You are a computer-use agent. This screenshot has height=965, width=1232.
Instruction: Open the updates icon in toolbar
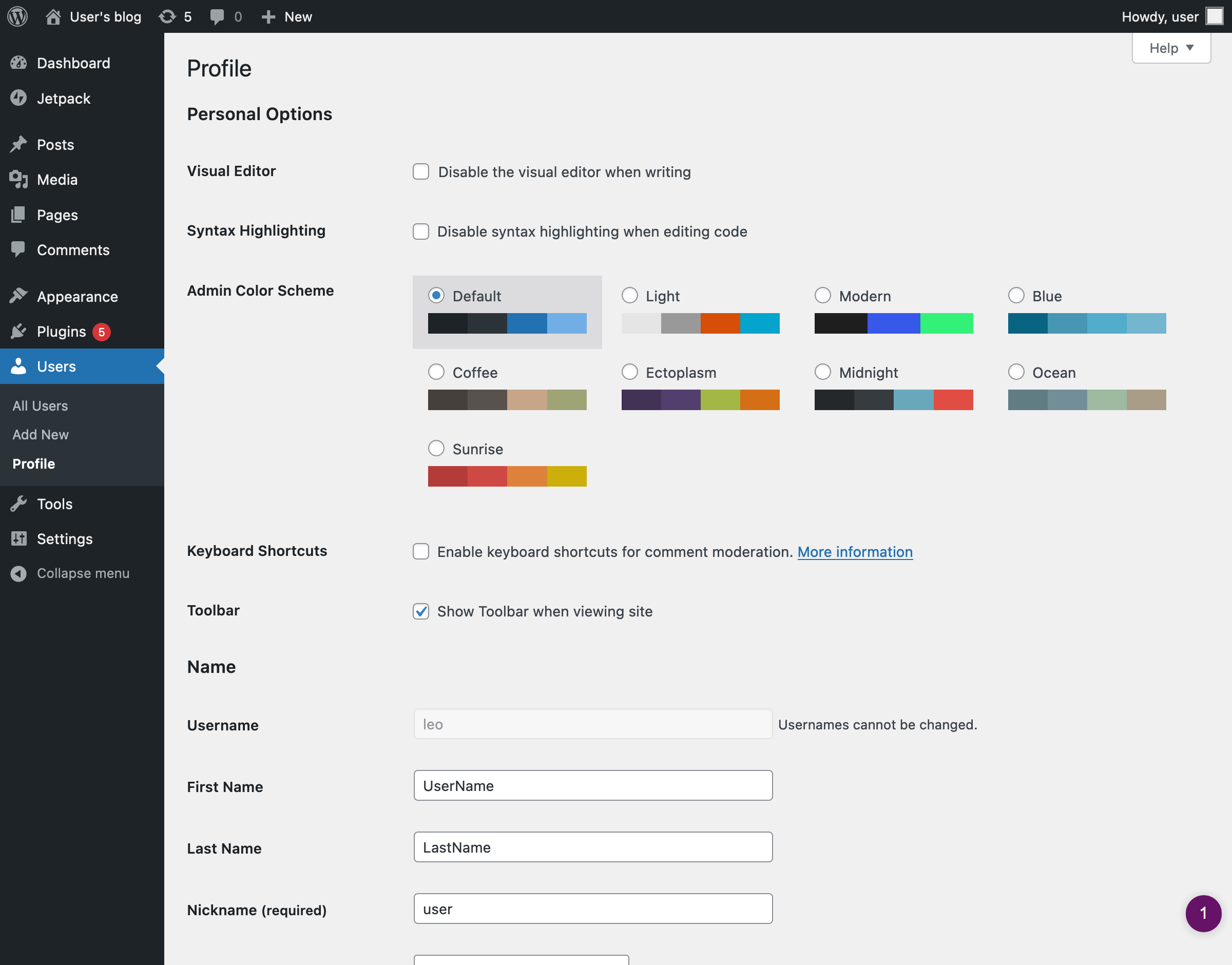(x=167, y=16)
